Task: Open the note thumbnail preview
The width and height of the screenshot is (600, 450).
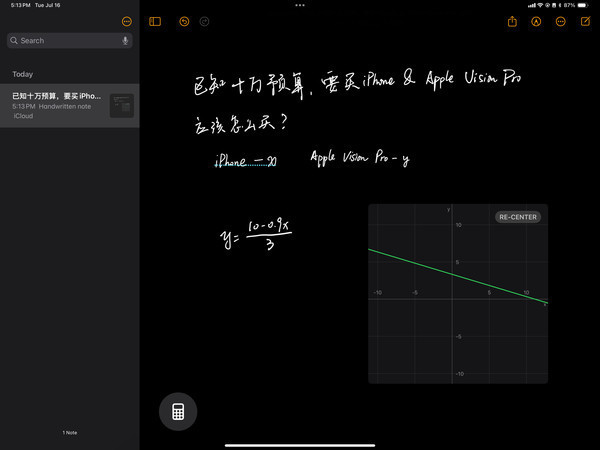Action: [x=122, y=106]
